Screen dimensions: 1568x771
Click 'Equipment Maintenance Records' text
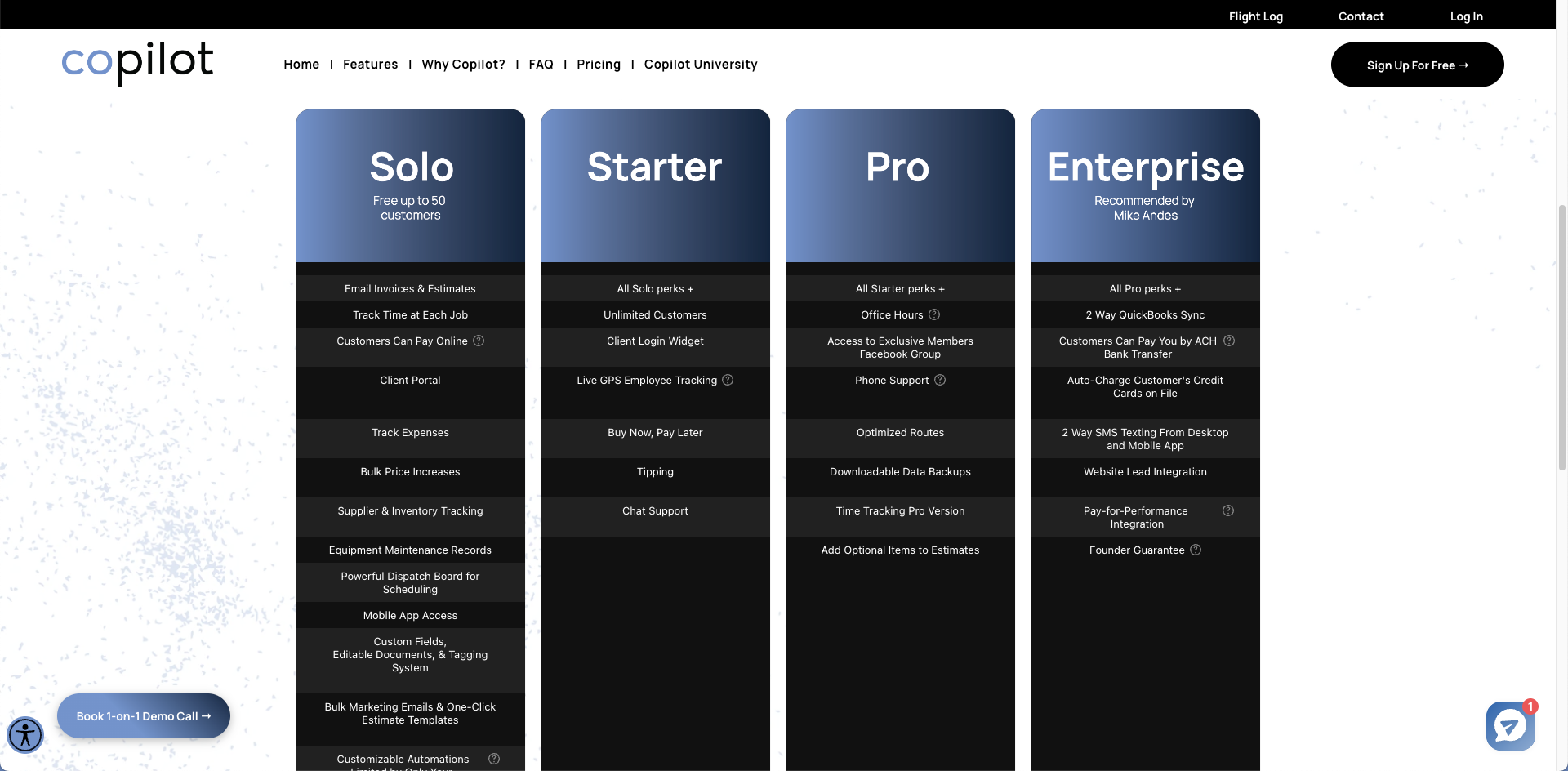coord(411,550)
